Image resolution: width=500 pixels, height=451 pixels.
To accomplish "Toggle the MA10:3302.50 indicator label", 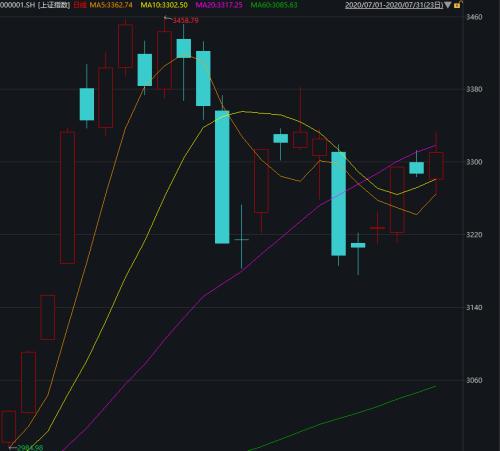I will click(x=164, y=5).
